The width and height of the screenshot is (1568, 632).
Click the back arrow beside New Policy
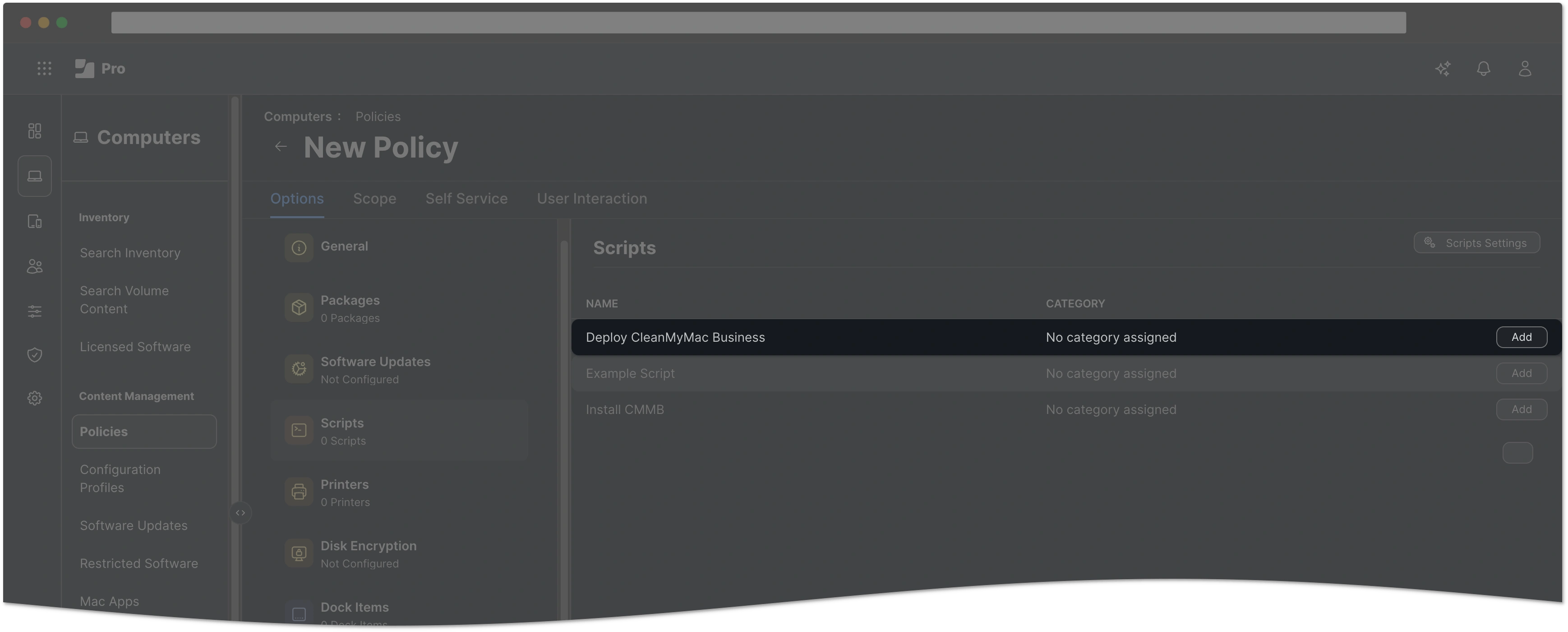click(281, 146)
